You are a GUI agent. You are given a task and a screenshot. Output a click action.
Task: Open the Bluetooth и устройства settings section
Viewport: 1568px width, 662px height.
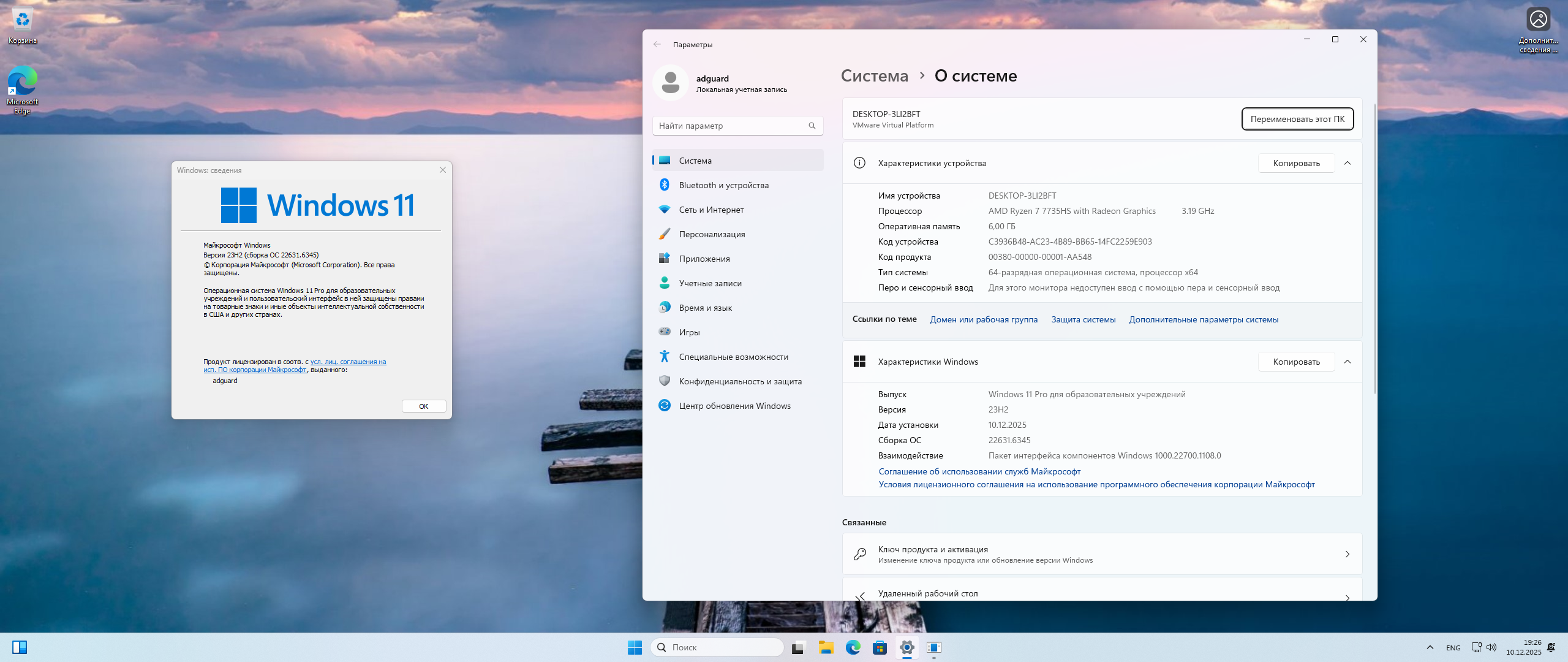coord(723,185)
